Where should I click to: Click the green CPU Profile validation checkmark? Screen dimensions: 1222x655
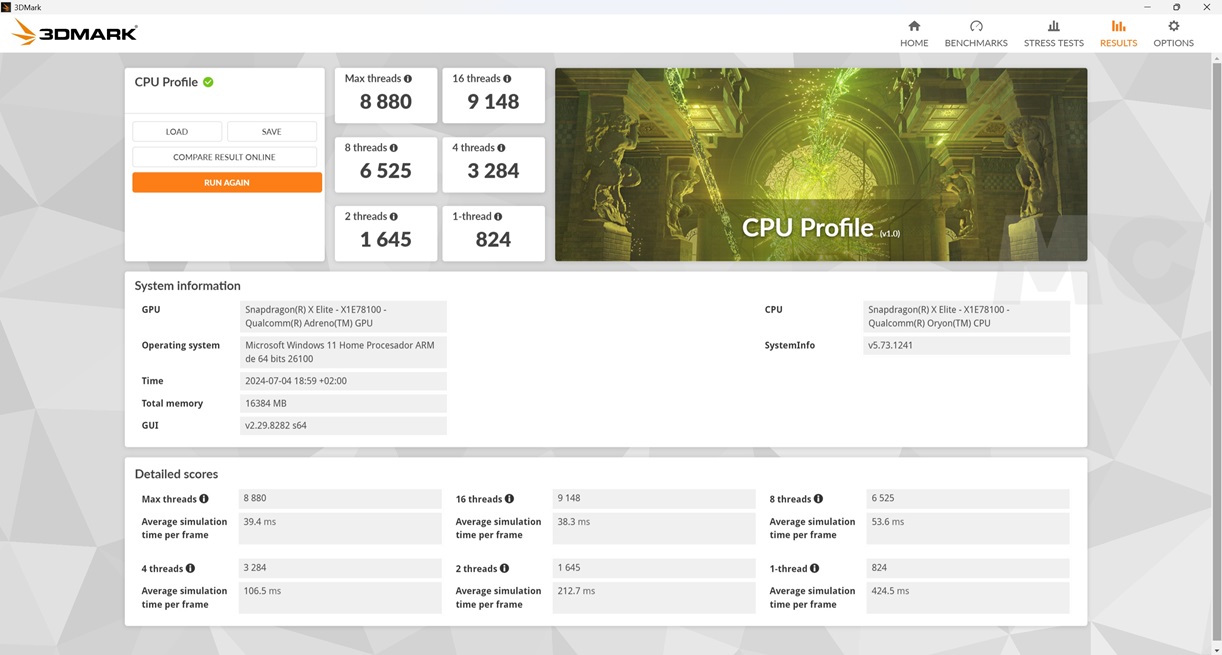208,82
